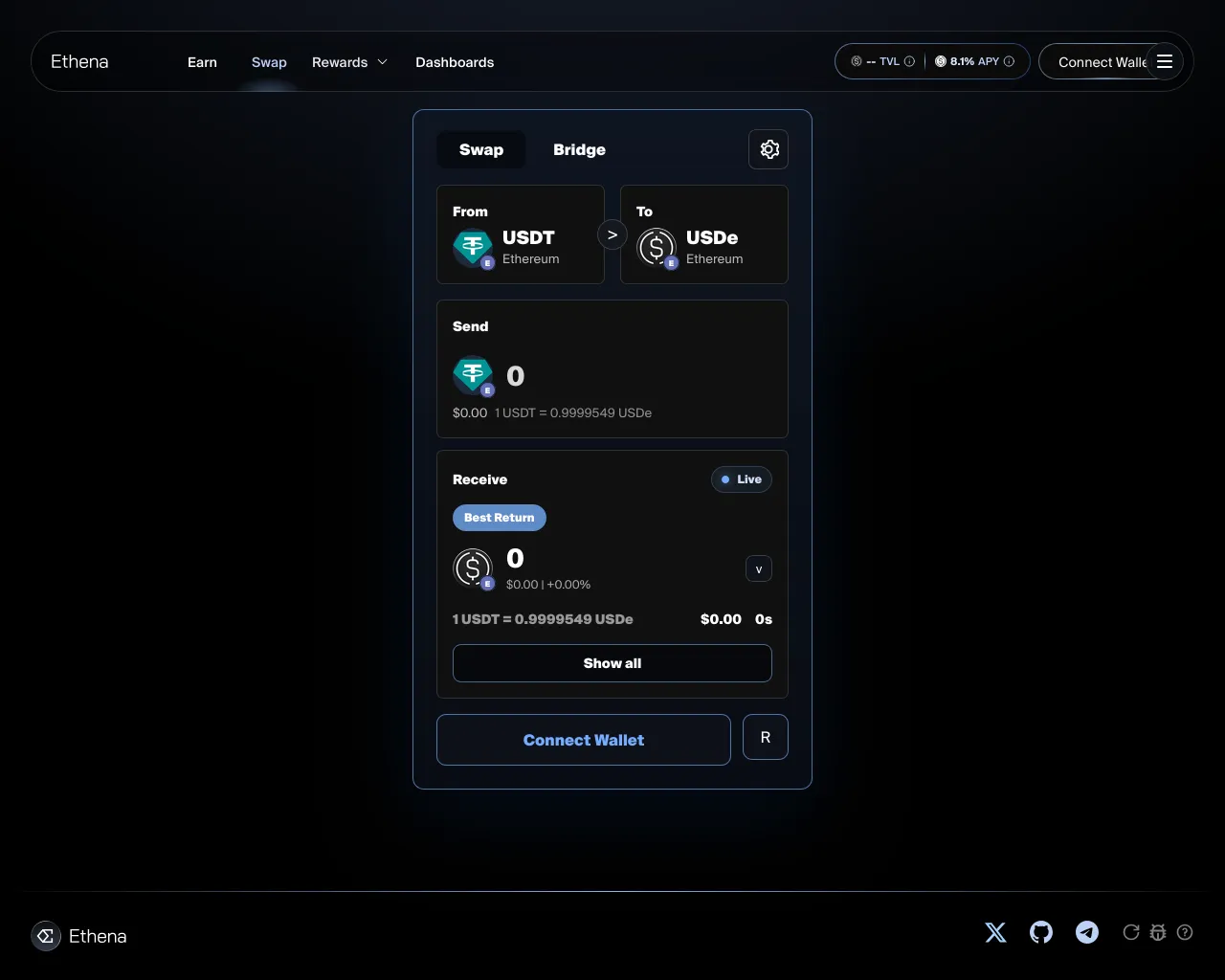Click the "-- TVL" stat
Image resolution: width=1225 pixels, height=980 pixels.
coord(882,61)
